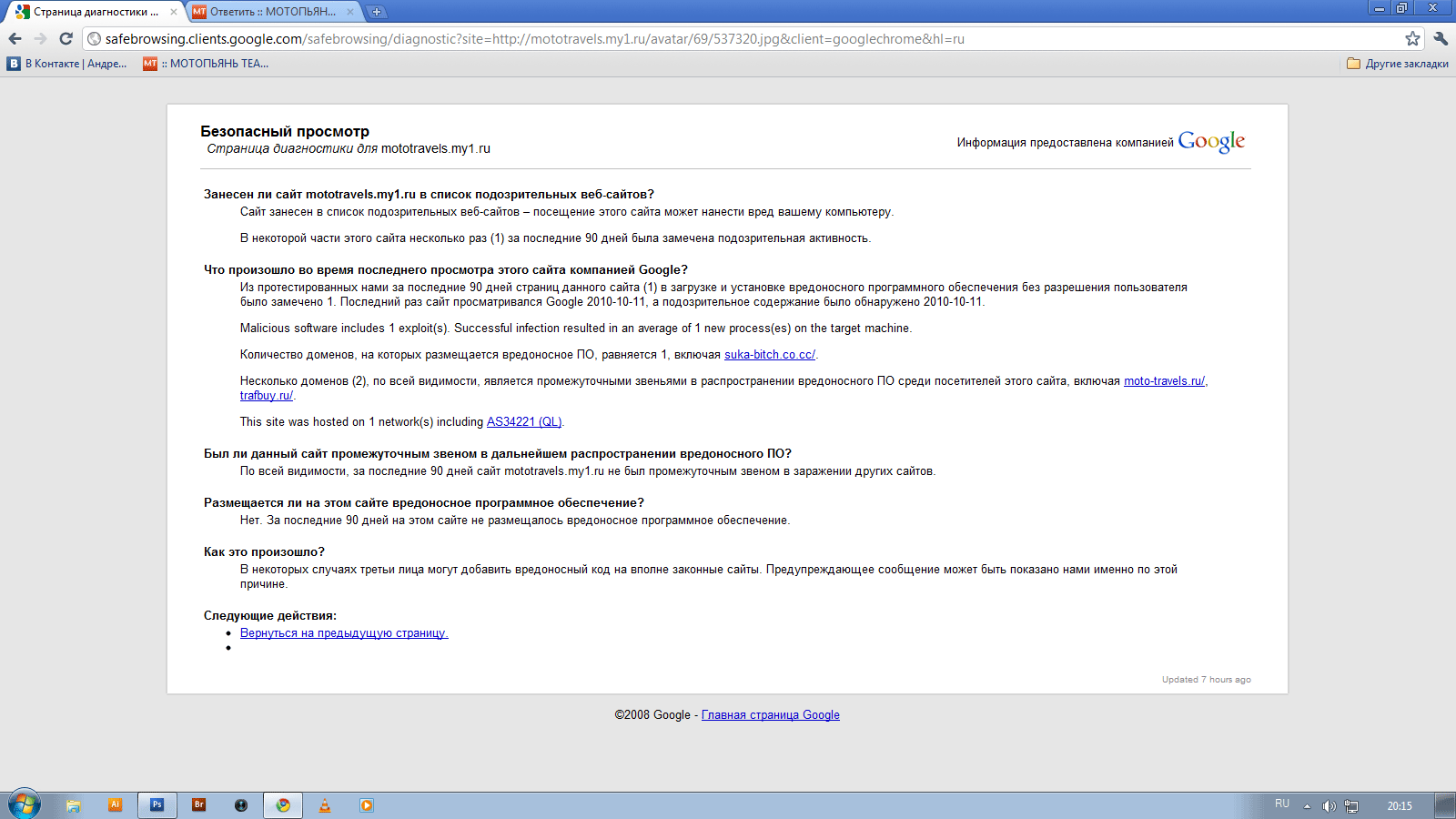Open Windows Explorer from the taskbar
The width and height of the screenshot is (1456, 819).
tap(74, 805)
